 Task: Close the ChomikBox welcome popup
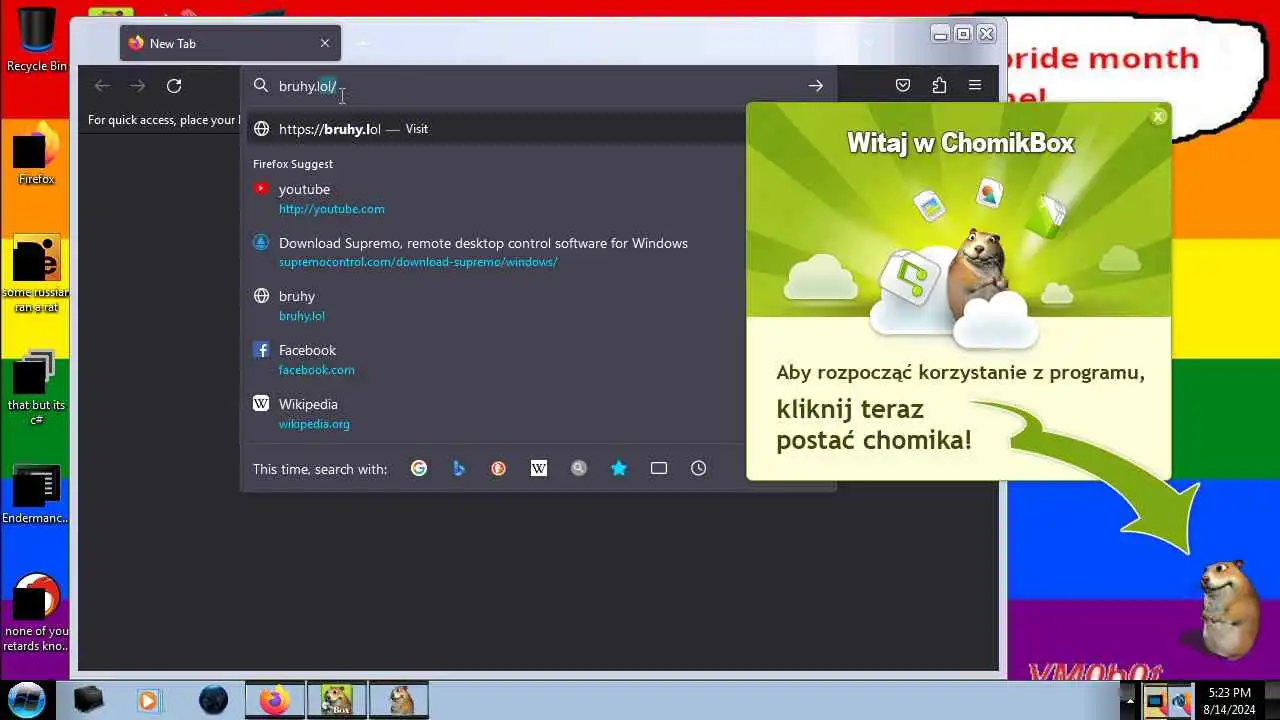click(x=1158, y=117)
